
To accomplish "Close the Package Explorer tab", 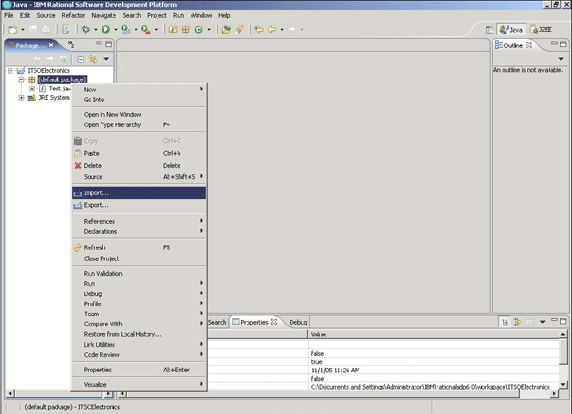I will click(51, 45).
